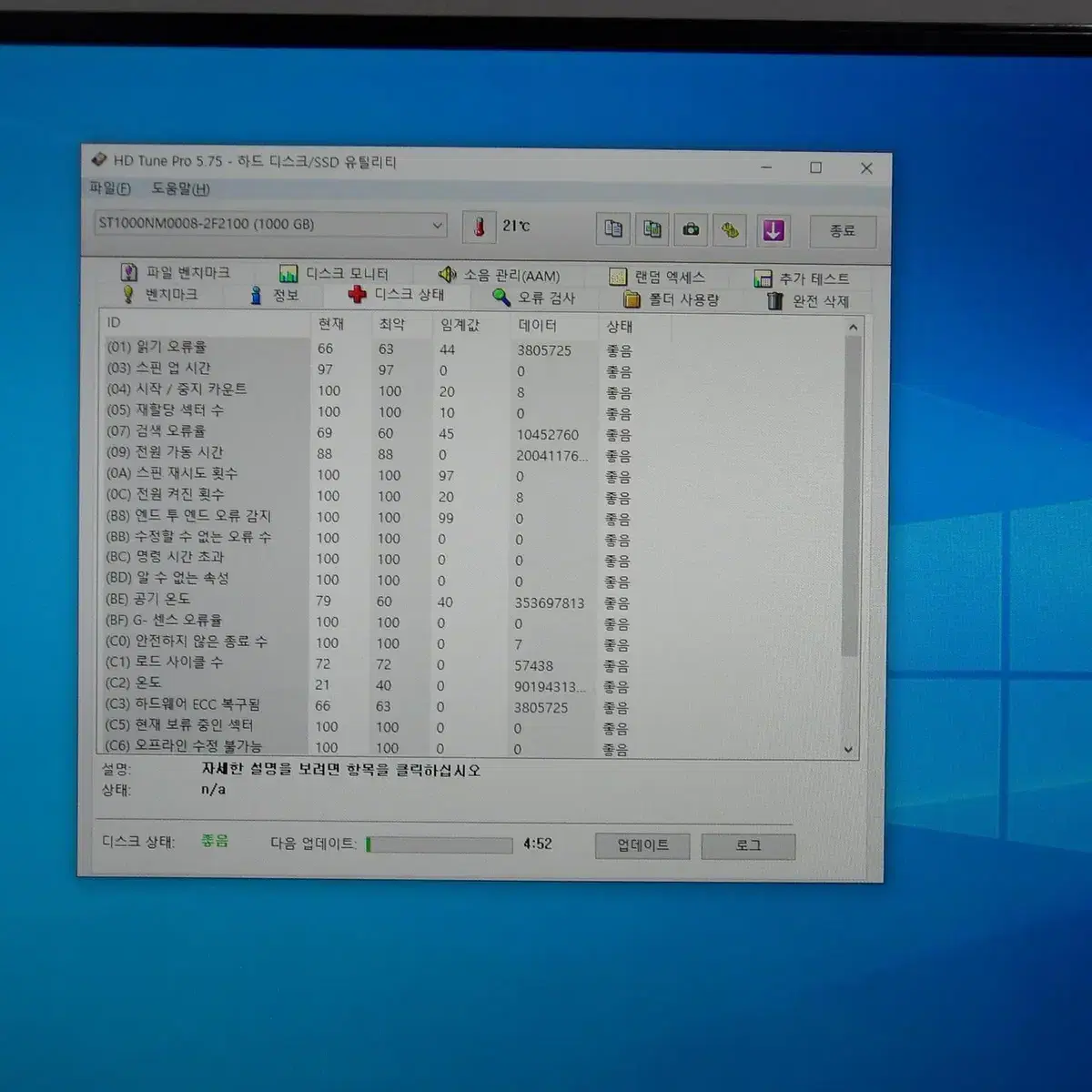Screen dimensions: 1092x1092
Task: Click the 데이터 column header
Action: (537, 325)
